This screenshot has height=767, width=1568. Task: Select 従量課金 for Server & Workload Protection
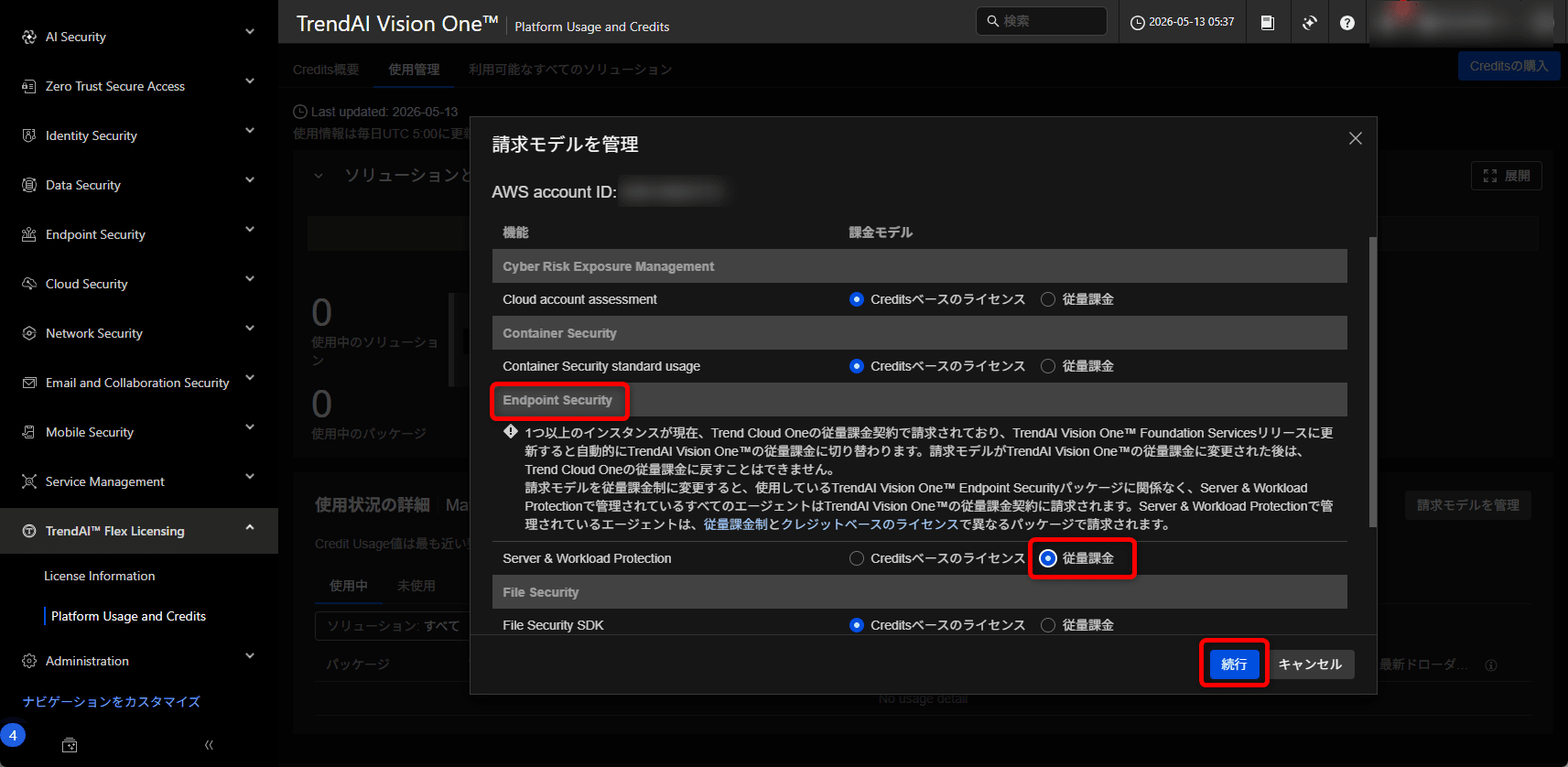click(1048, 558)
